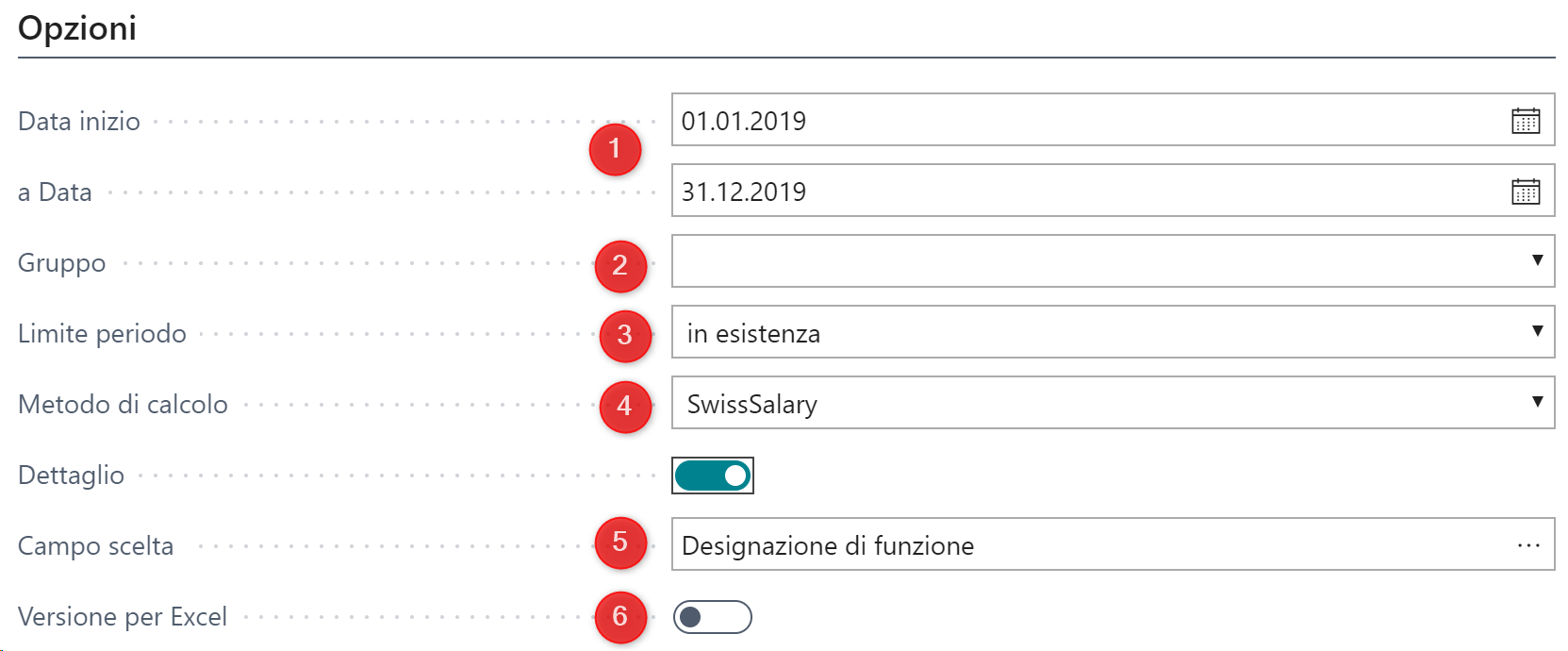Click the Dettaglio field label

[72, 476]
